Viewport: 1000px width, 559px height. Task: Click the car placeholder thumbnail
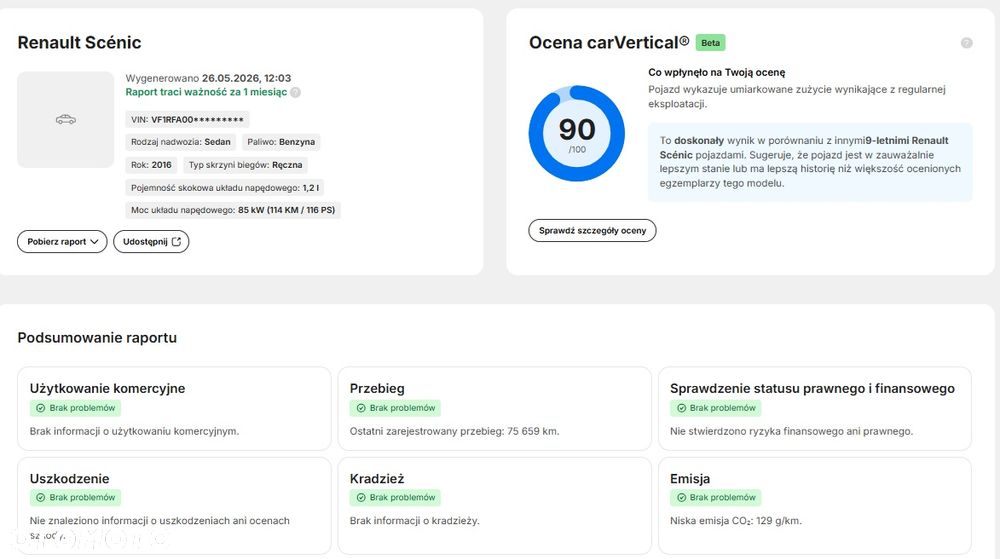click(66, 120)
